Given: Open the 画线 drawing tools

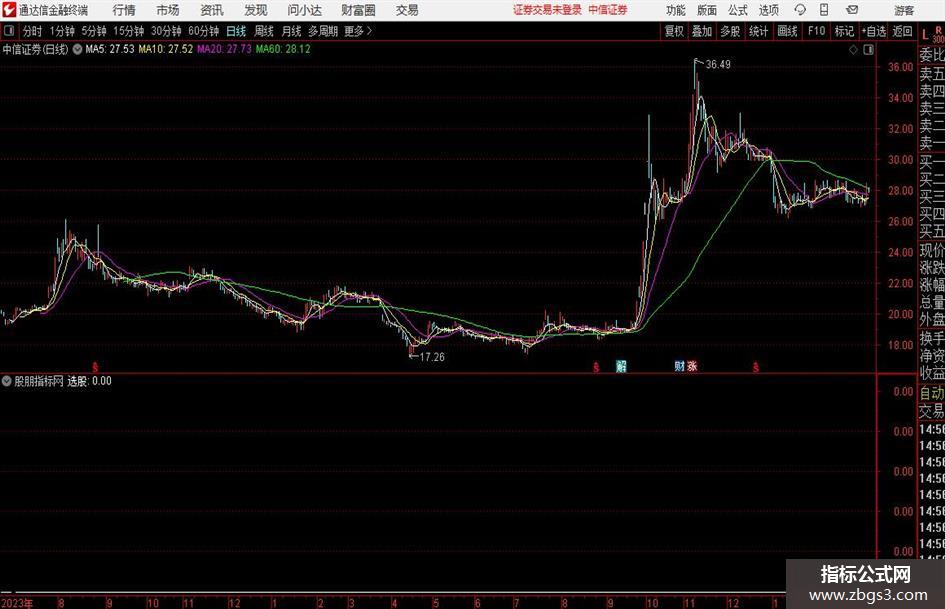Looking at the screenshot, I should 787,31.
